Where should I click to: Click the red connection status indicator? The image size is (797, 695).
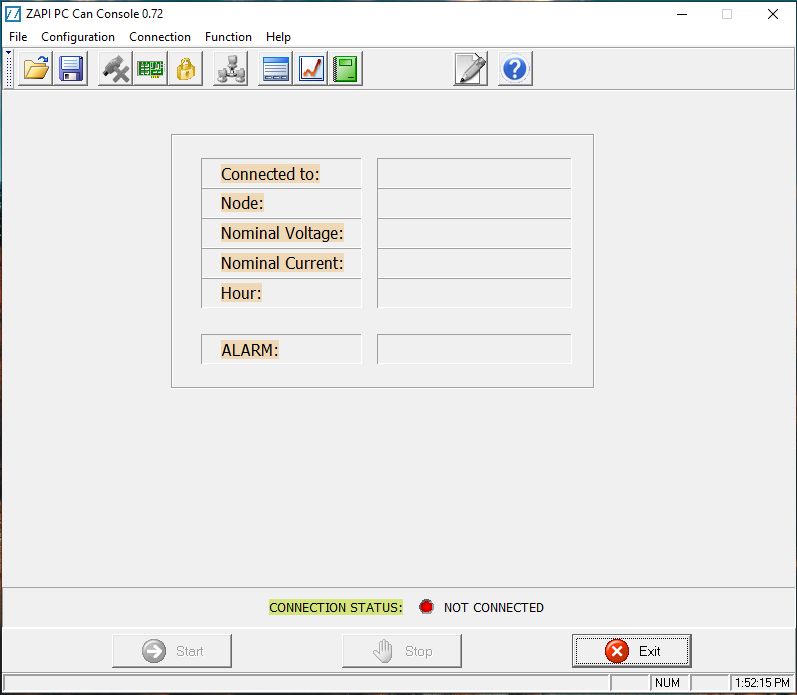pyautogui.click(x=426, y=607)
